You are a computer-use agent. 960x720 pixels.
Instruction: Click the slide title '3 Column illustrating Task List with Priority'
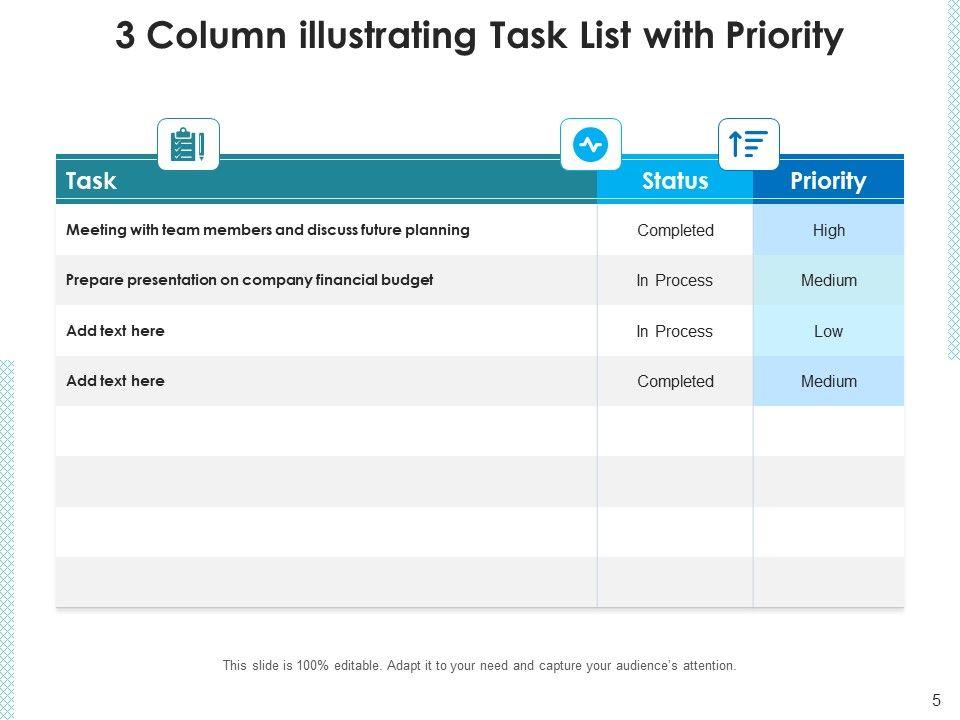(479, 36)
